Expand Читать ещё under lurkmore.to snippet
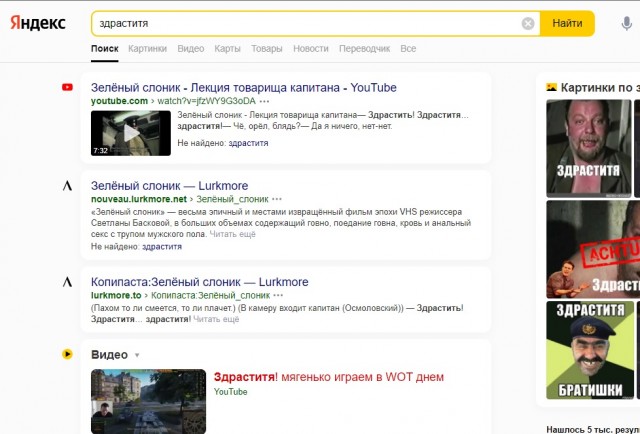This screenshot has height=434, width=640. click(216, 319)
